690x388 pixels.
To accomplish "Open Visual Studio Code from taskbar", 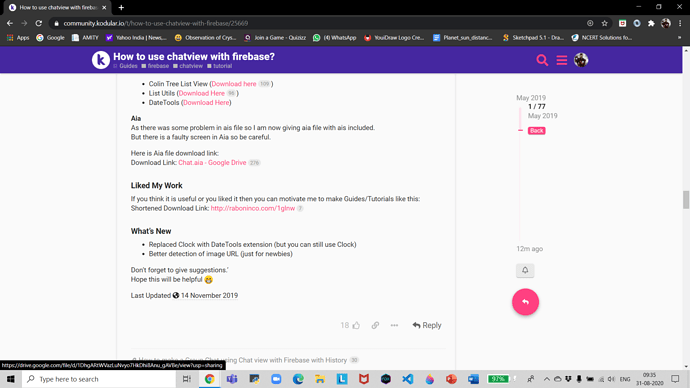I will coord(407,379).
